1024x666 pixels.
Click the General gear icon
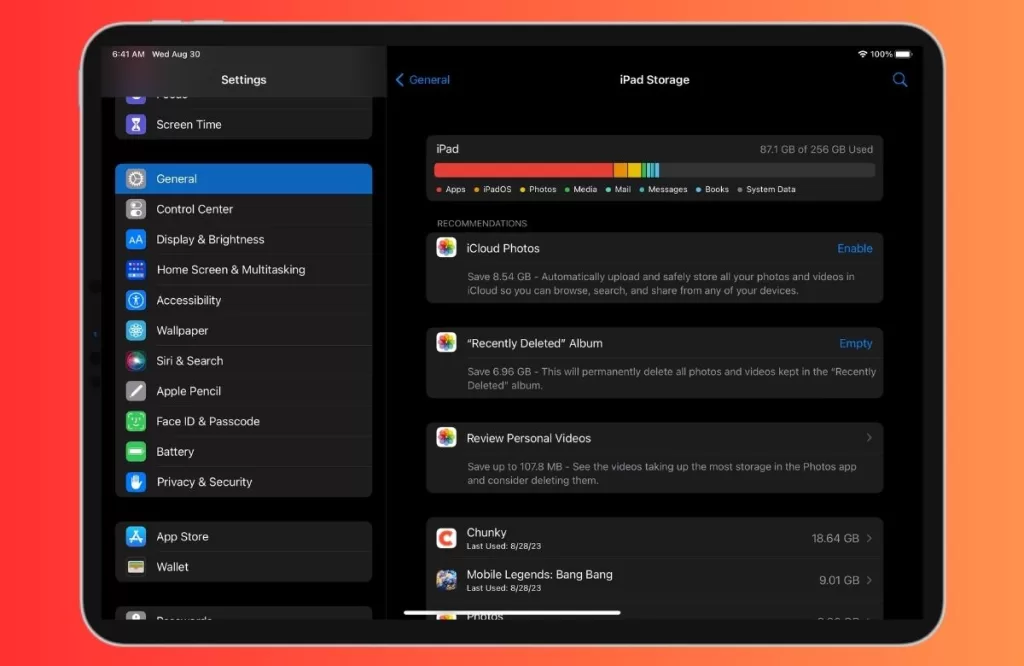pos(136,178)
